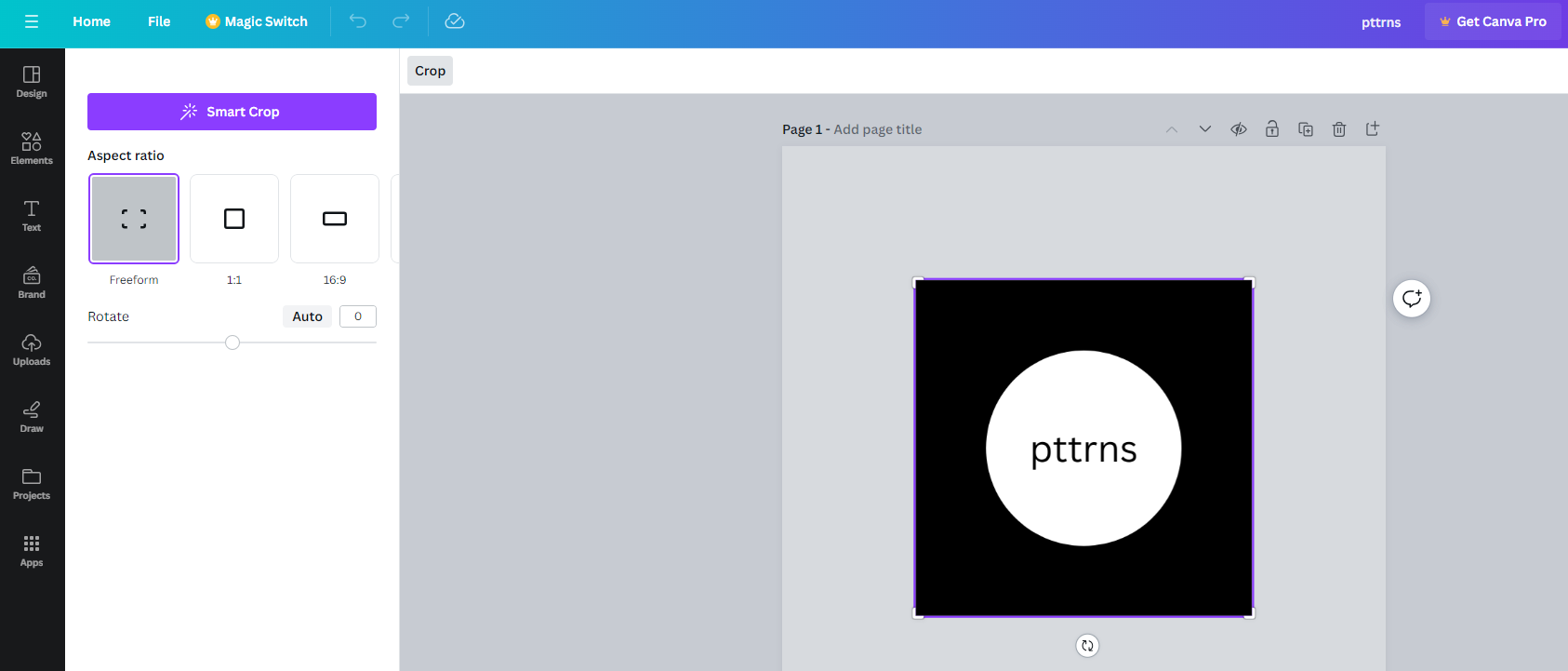Open the Uploads side panel
The image size is (1568, 671).
32,350
